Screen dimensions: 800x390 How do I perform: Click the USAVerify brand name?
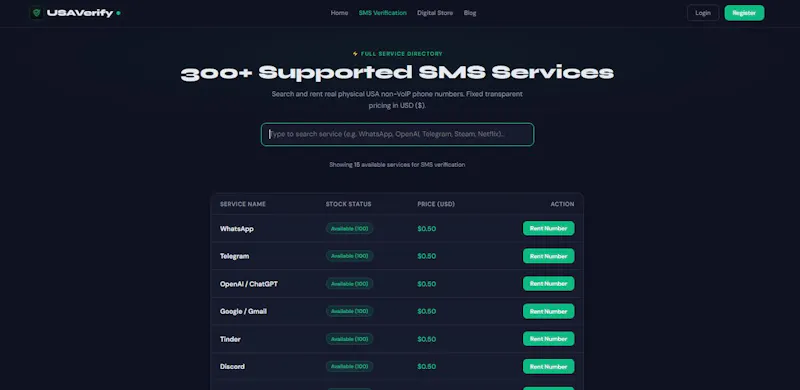pyautogui.click(x=80, y=13)
